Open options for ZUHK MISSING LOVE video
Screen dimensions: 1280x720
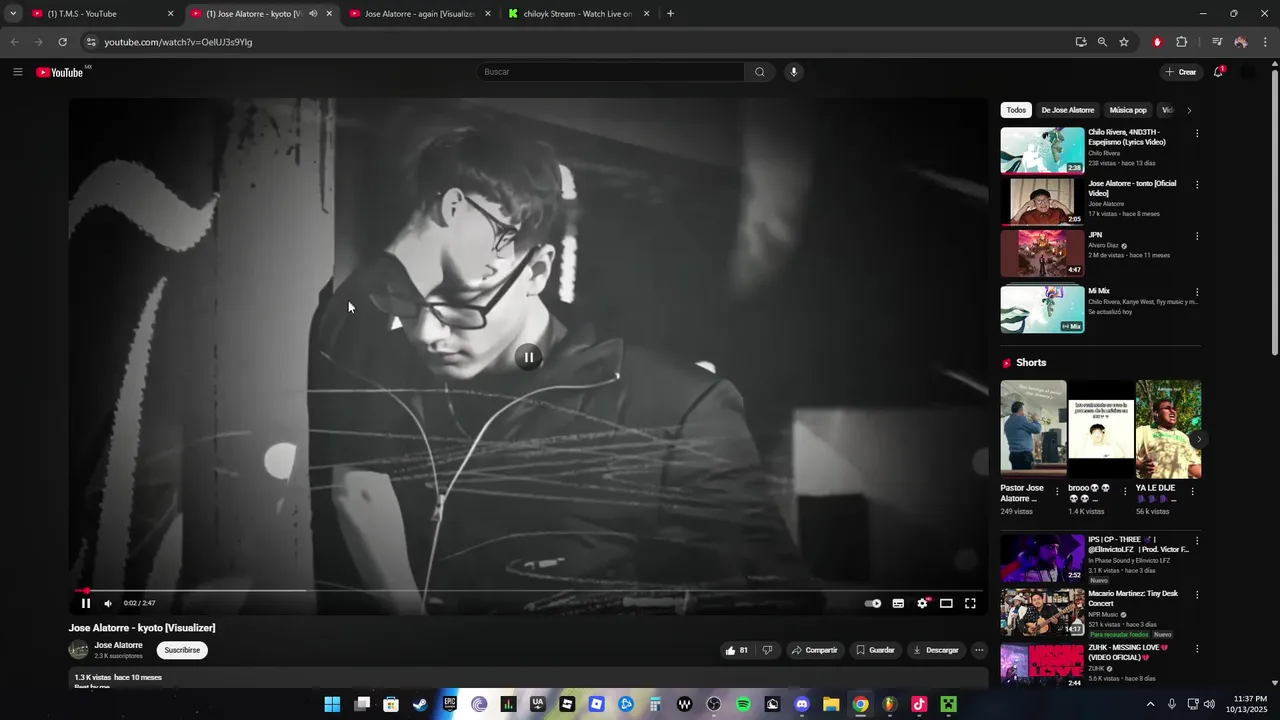1197,649
